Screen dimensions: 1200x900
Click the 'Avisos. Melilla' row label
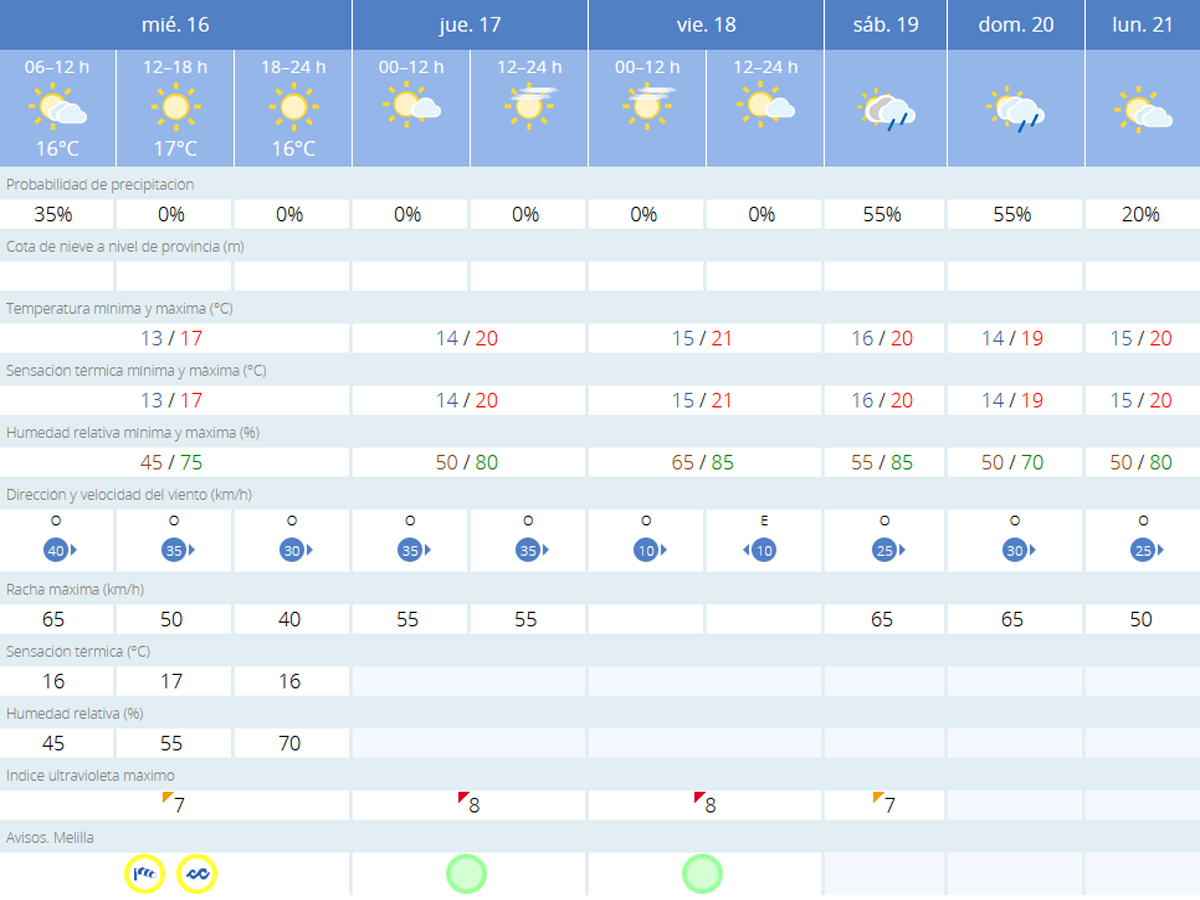(x=50, y=837)
